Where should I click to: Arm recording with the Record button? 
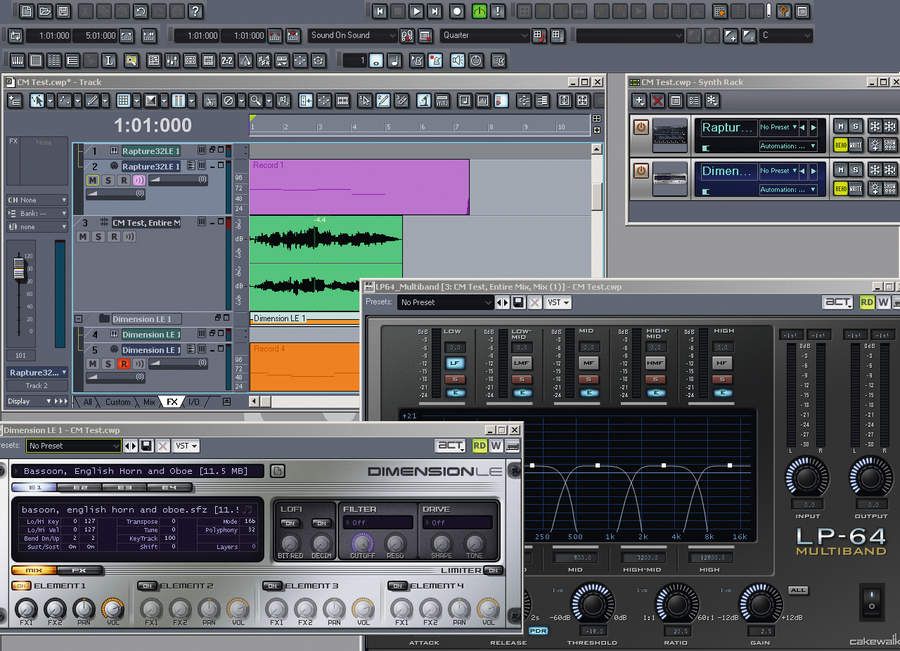(457, 10)
